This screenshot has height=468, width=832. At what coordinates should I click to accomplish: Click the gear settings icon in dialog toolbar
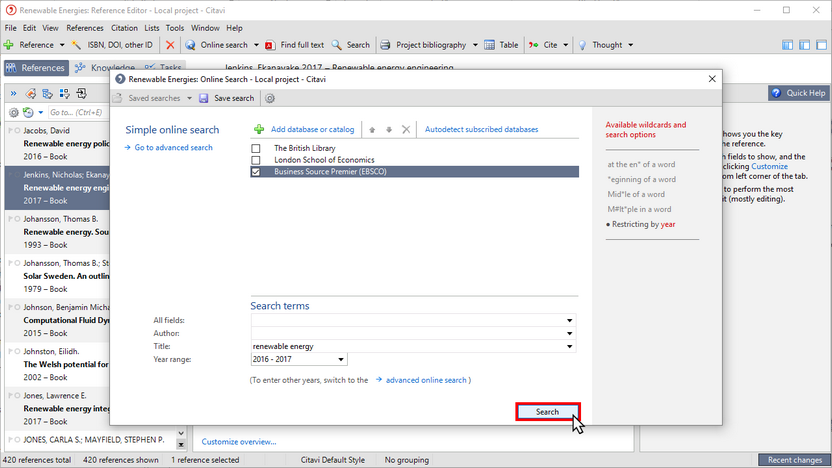click(x=270, y=98)
